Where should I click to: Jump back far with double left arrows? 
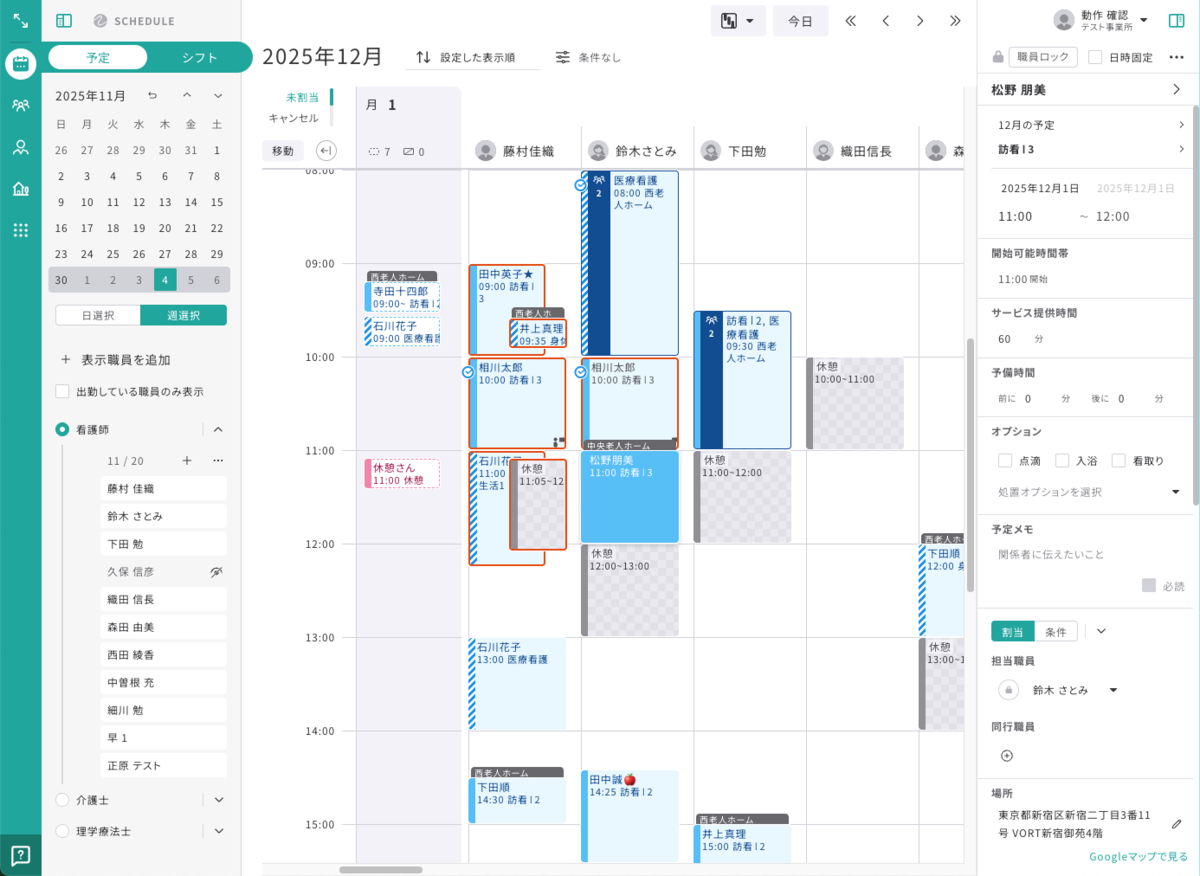click(x=851, y=20)
